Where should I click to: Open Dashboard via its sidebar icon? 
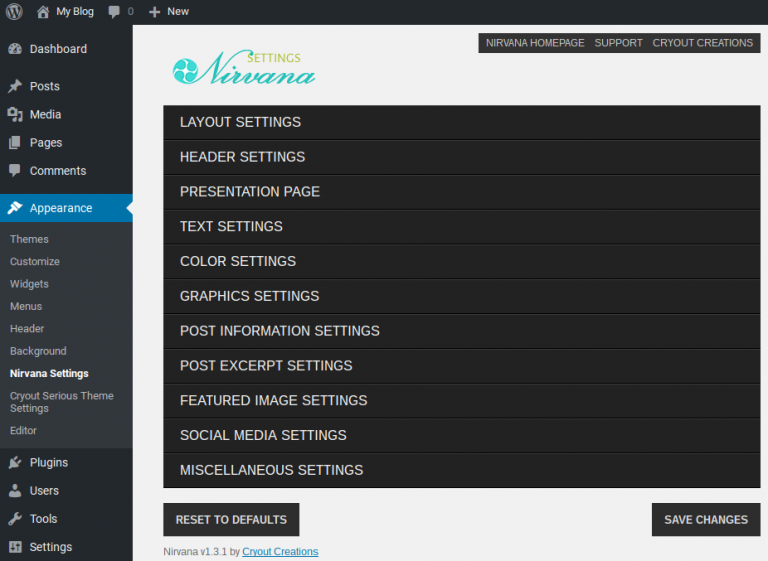[15, 49]
